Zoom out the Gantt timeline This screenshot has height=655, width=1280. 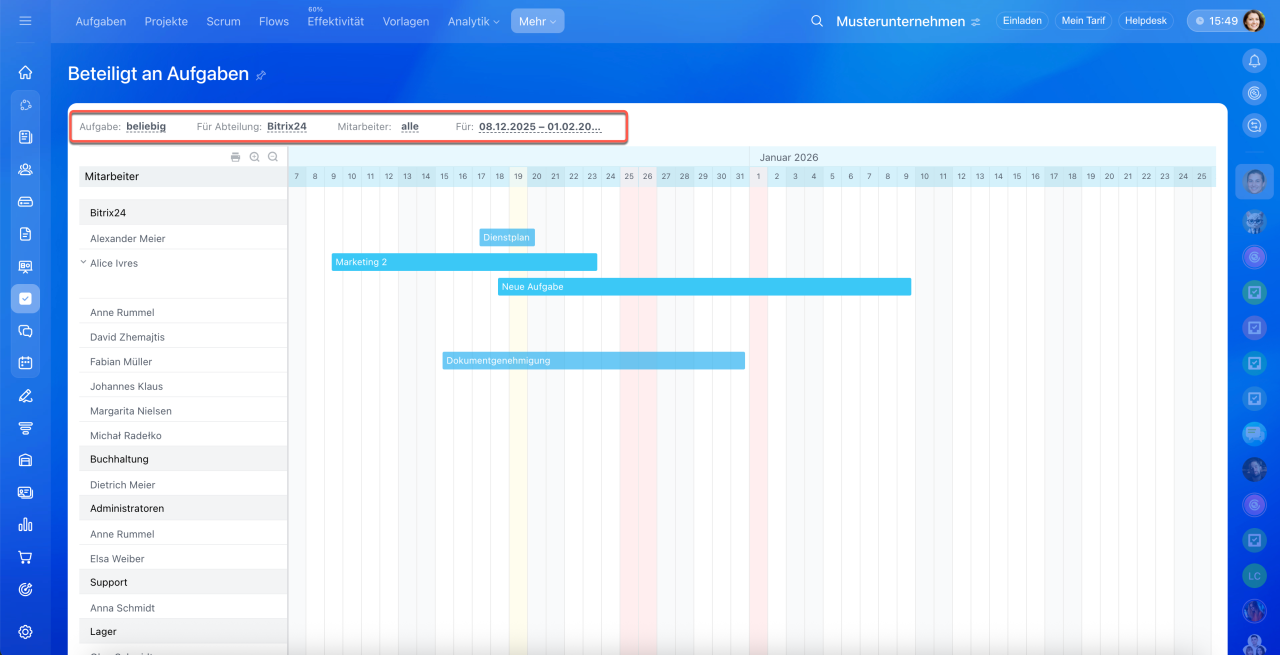click(272, 157)
